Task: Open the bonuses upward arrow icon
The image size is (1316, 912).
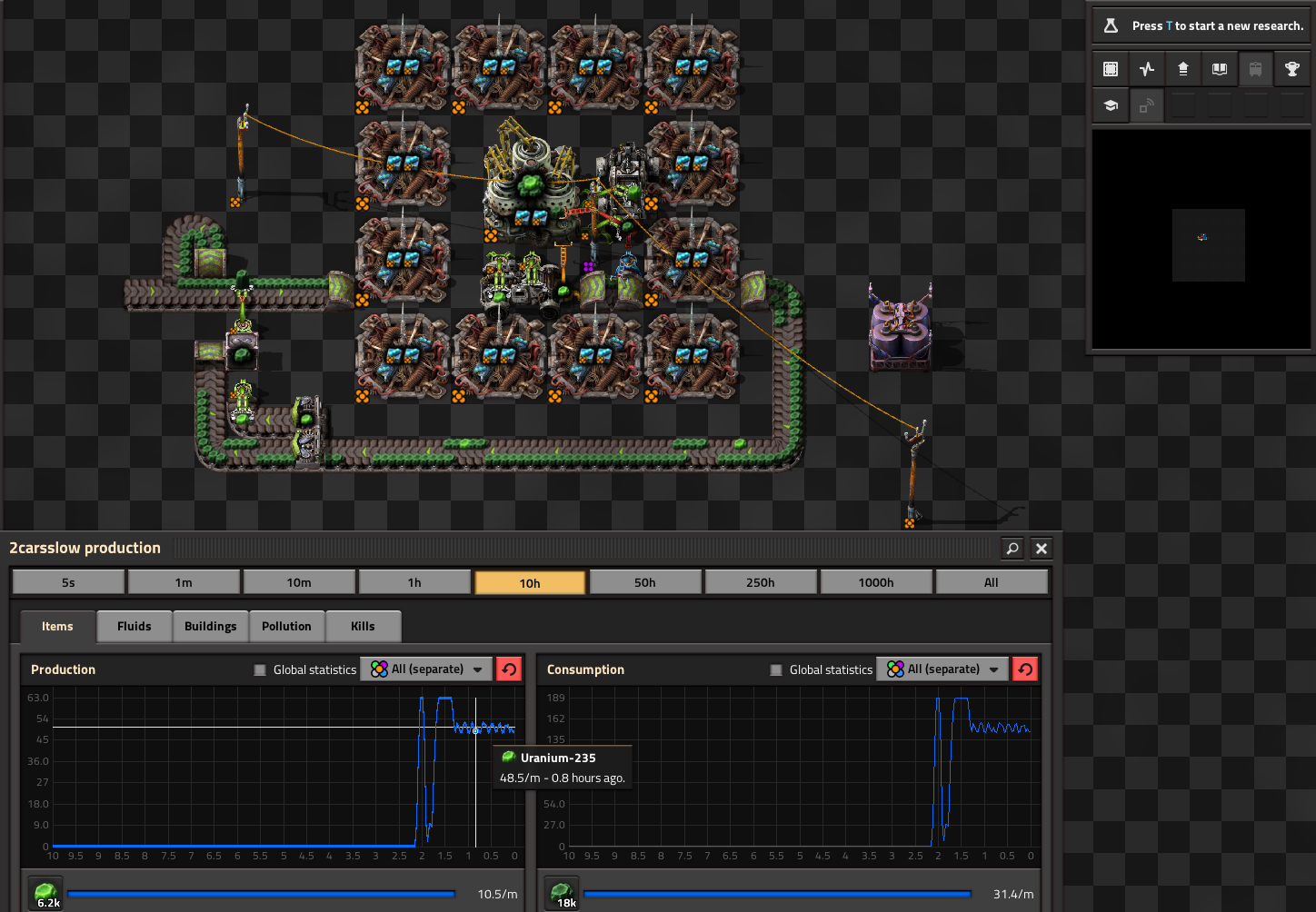Action: coord(1183,69)
